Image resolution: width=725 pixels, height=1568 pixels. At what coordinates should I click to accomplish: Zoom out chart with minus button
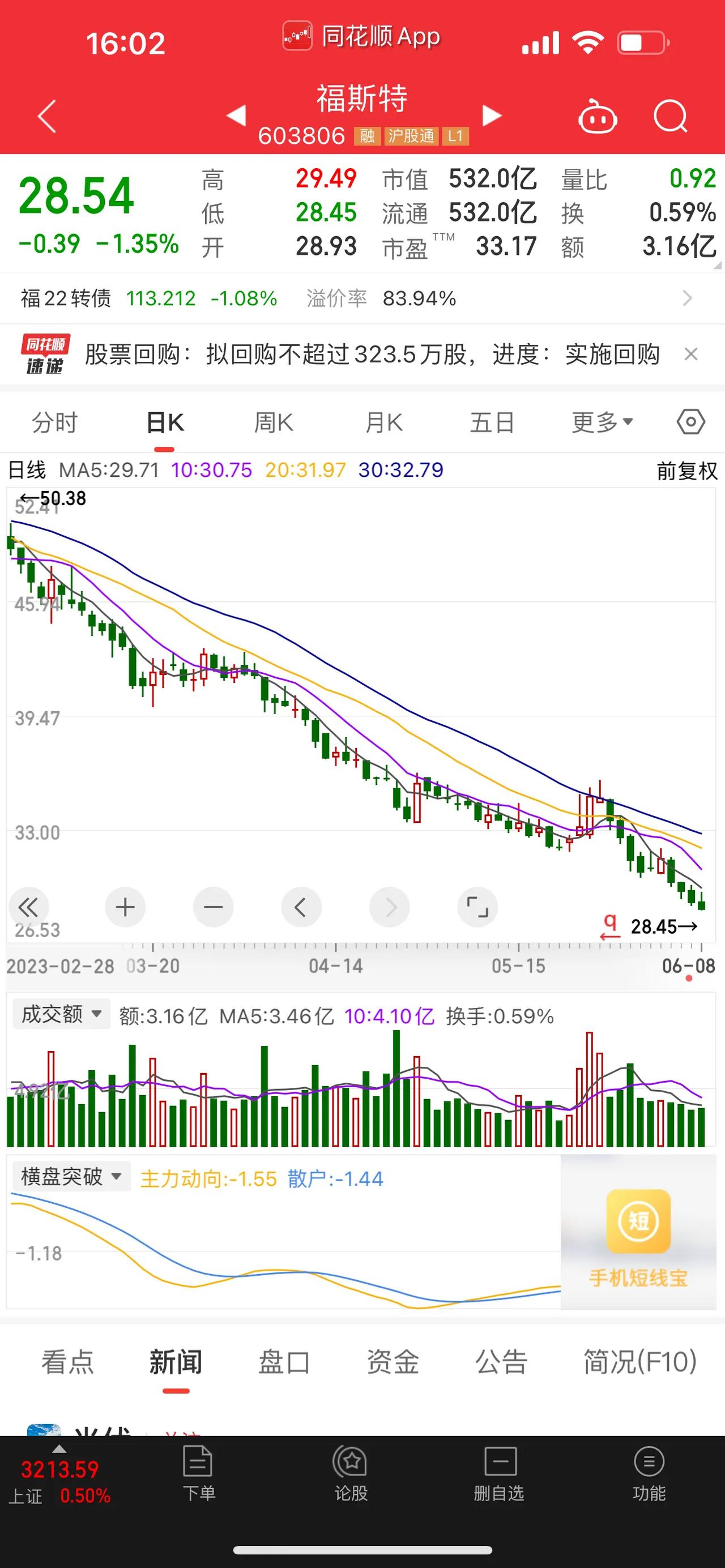(x=213, y=908)
